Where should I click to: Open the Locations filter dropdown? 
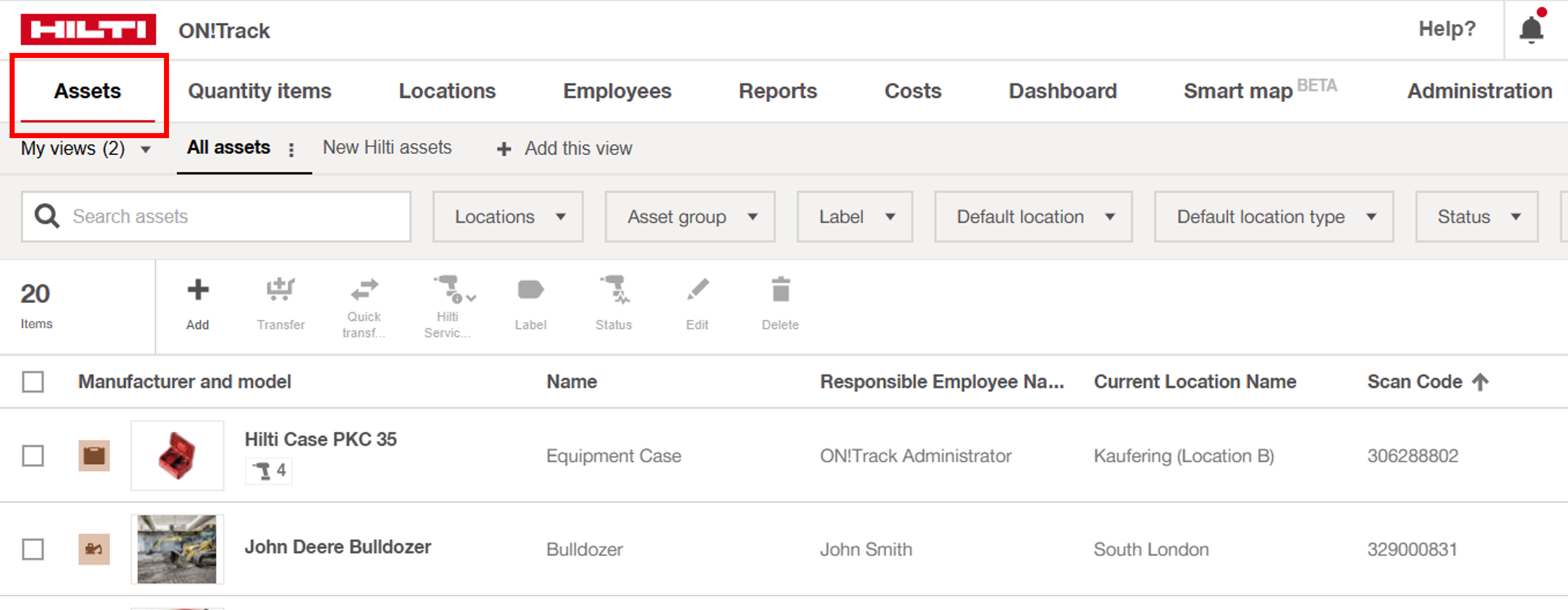coord(508,217)
